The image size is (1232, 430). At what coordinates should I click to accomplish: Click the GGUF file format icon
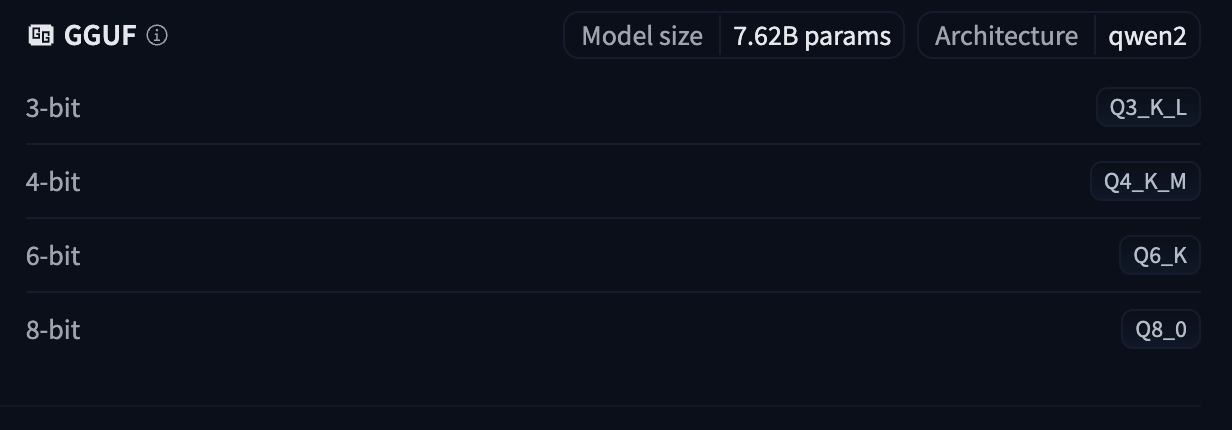click(x=41, y=36)
